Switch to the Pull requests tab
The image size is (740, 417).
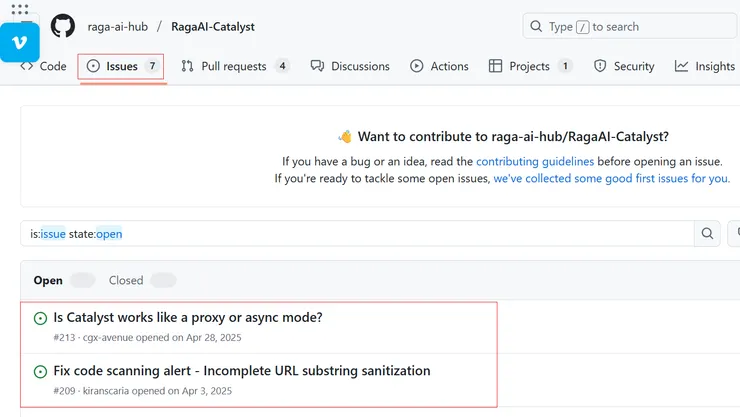[235, 66]
